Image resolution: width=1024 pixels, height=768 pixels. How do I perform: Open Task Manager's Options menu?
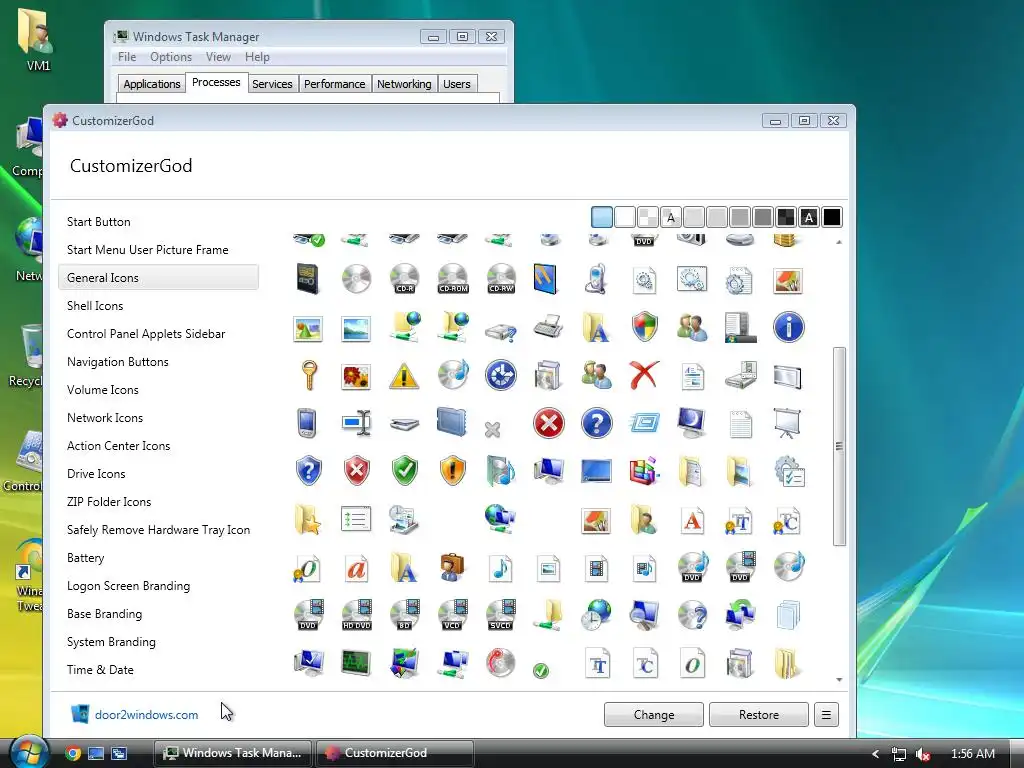click(171, 57)
